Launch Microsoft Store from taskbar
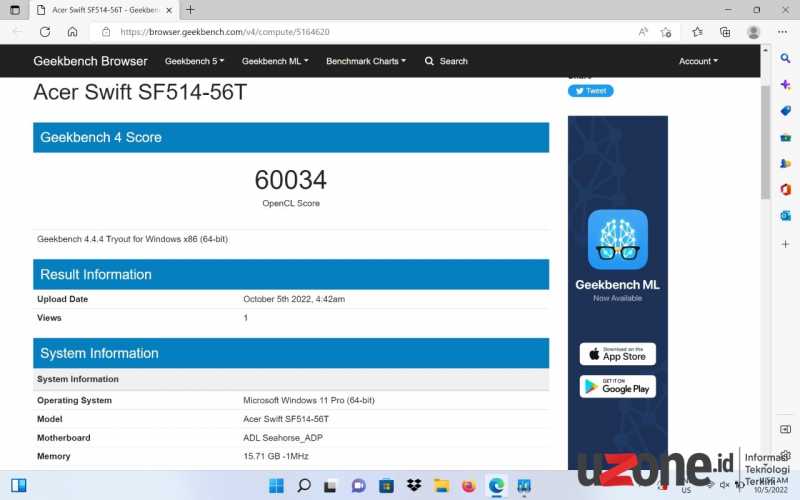 point(386,486)
